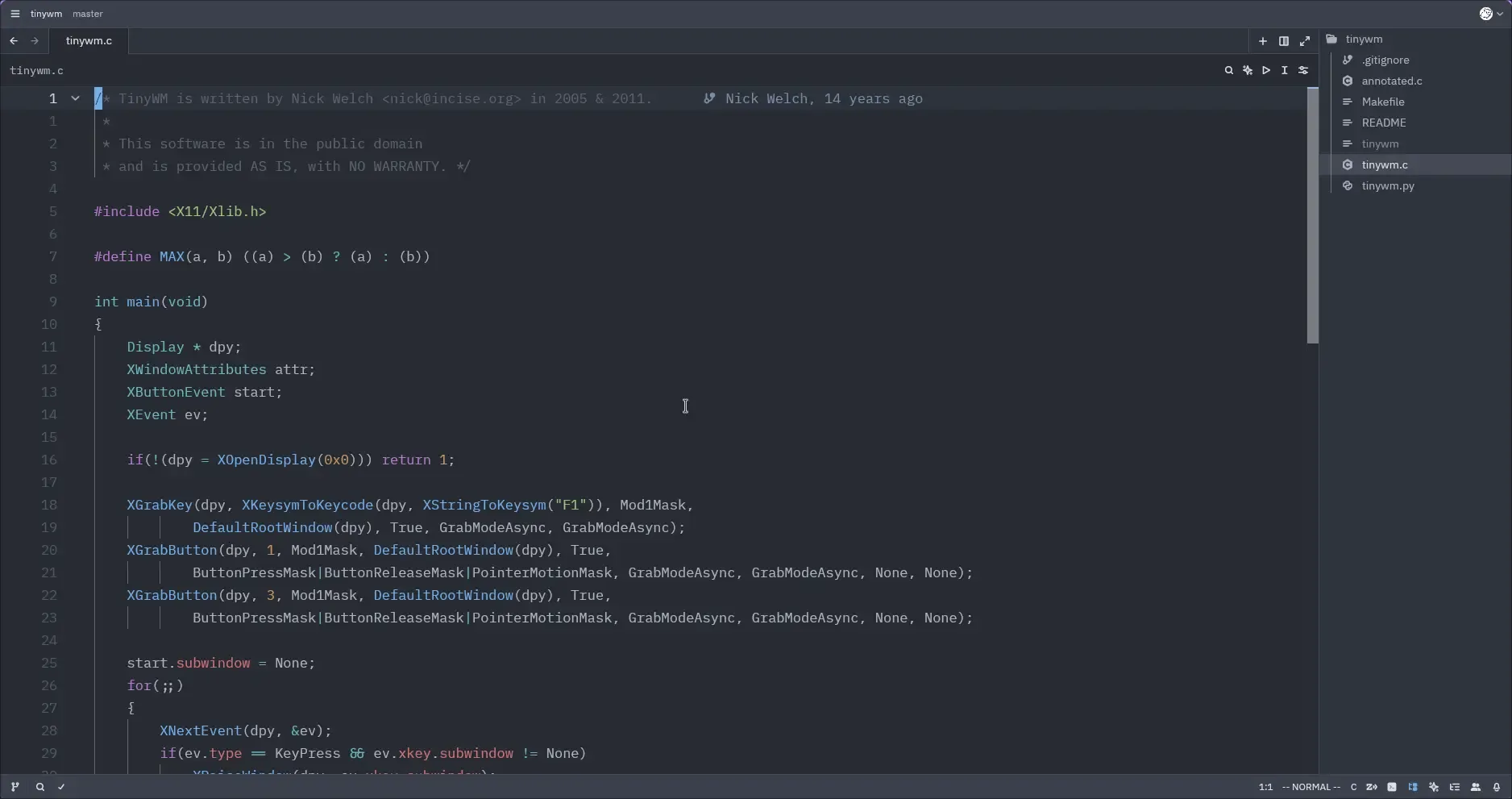Click the #include <X11/Xlib.h> line

180,211
